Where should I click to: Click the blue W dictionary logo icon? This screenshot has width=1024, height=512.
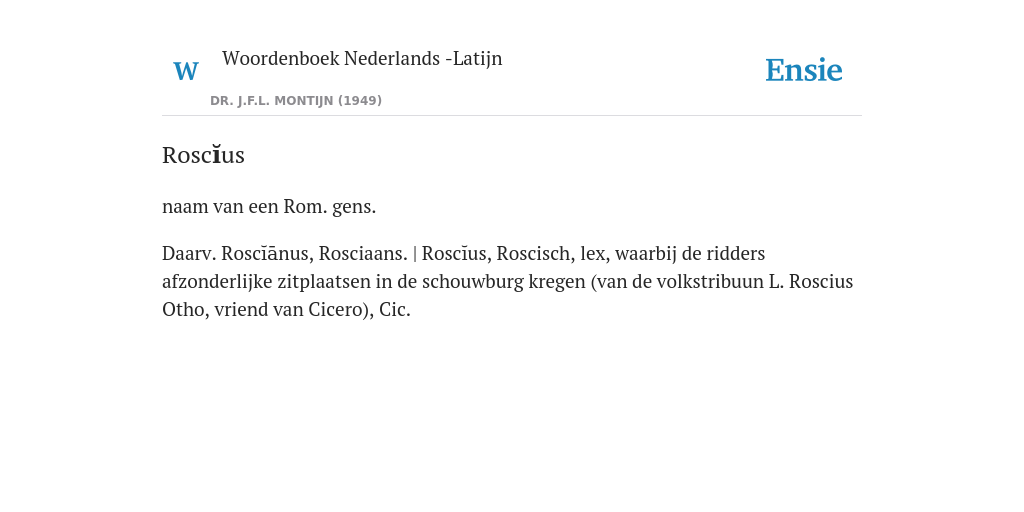186,71
